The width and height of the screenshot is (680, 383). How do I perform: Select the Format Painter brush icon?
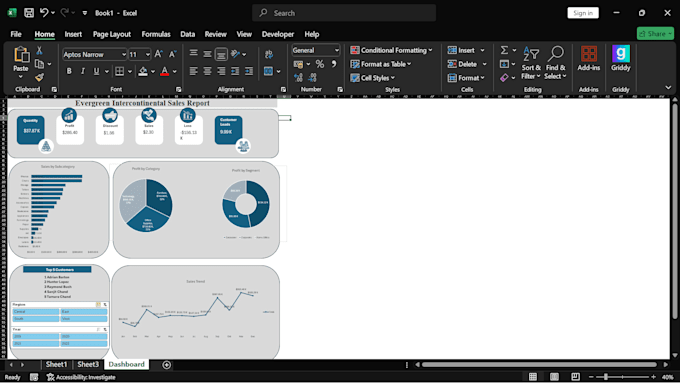click(x=39, y=78)
